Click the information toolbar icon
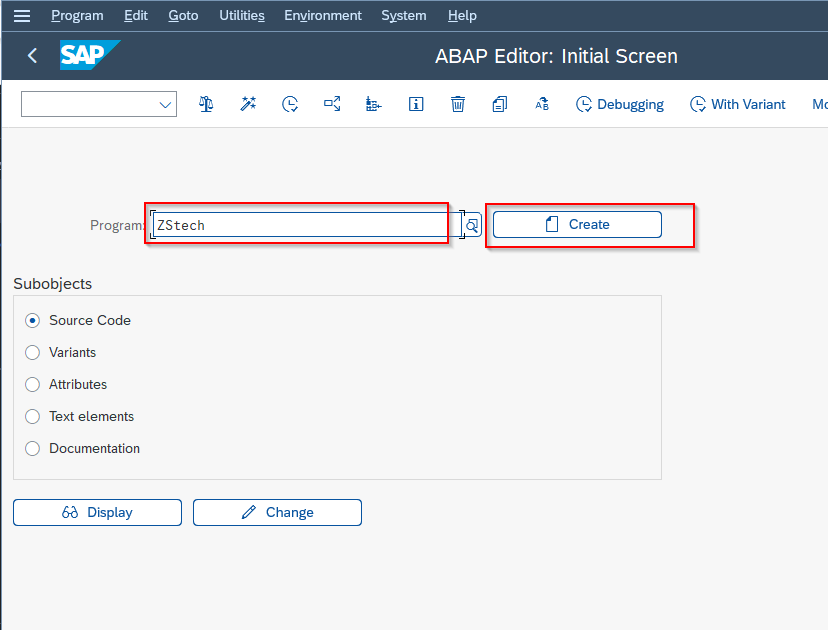 pos(416,104)
